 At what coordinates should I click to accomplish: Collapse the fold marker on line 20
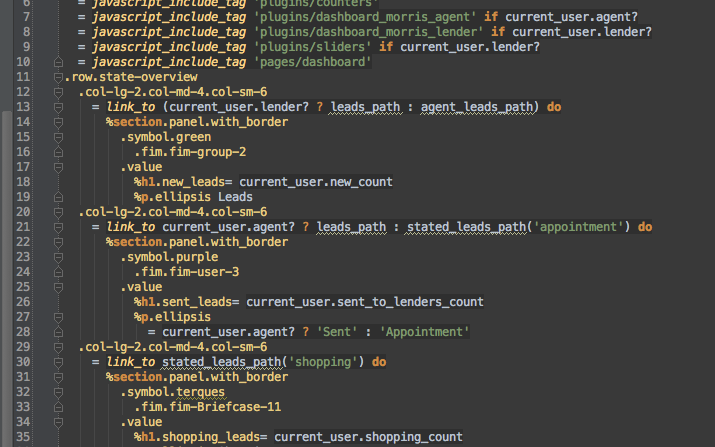click(x=58, y=213)
